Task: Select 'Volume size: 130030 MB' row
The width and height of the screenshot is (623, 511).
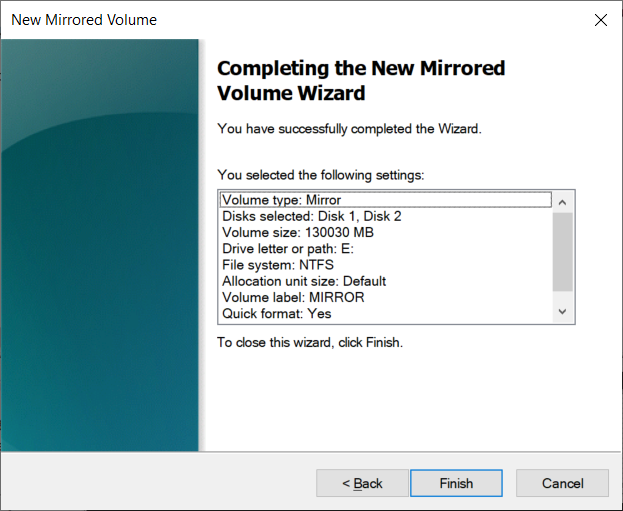Action: 385,232
